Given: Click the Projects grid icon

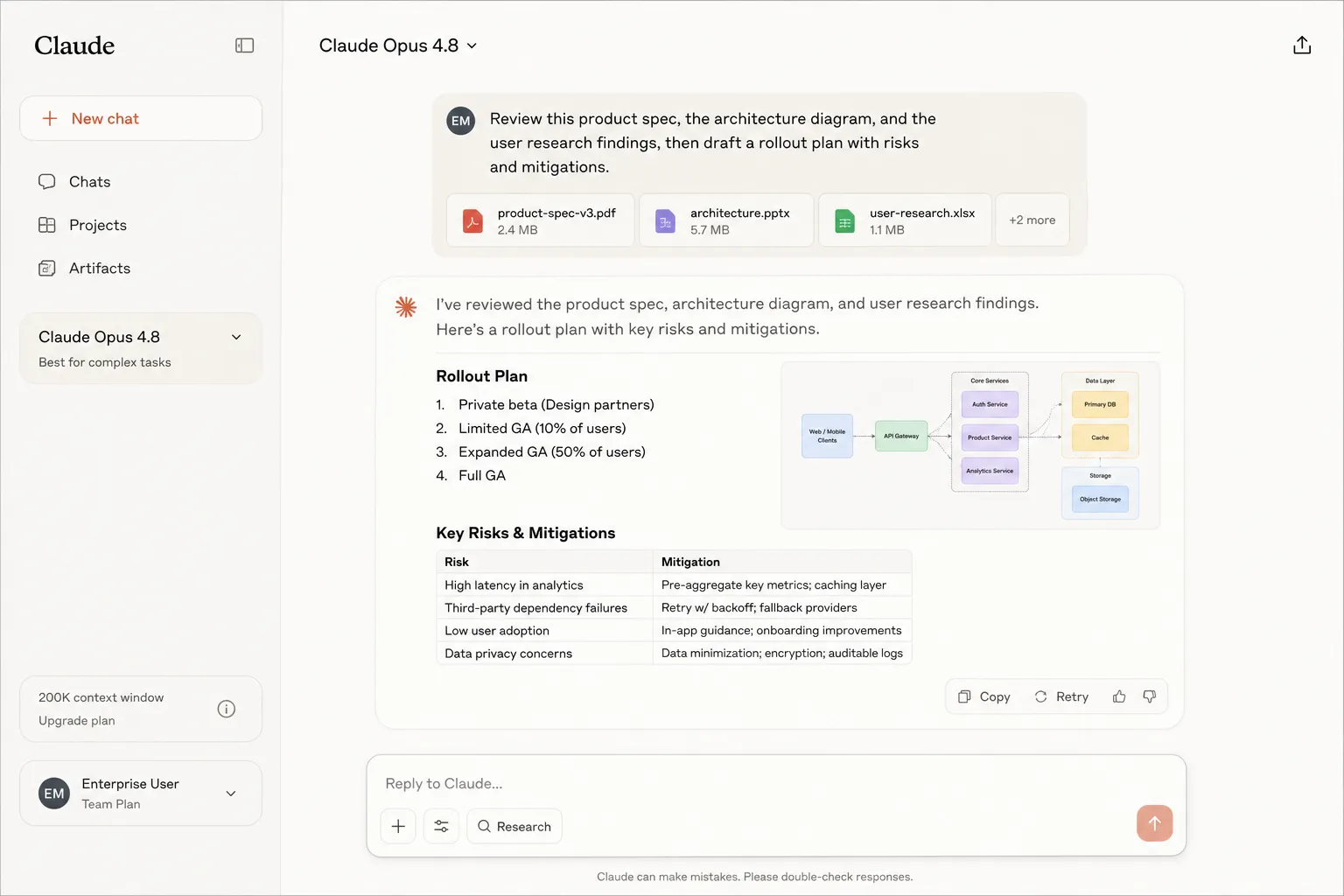Looking at the screenshot, I should click(x=47, y=225).
